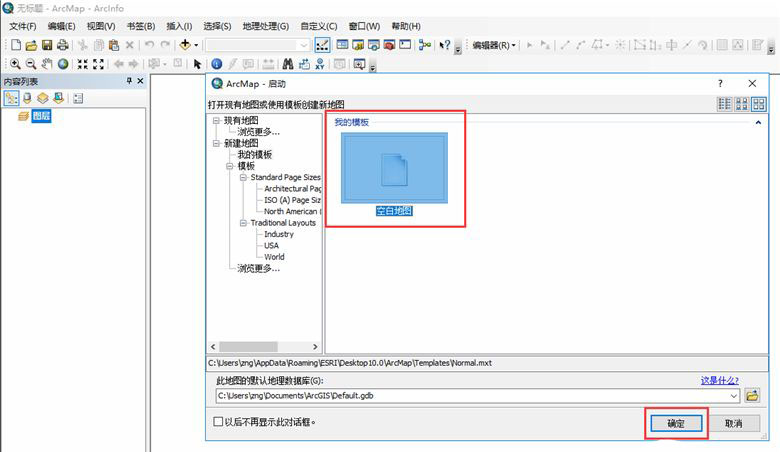Screen dimensions: 780x452
Task: Open the Table of Contents window icon
Action: (342, 45)
